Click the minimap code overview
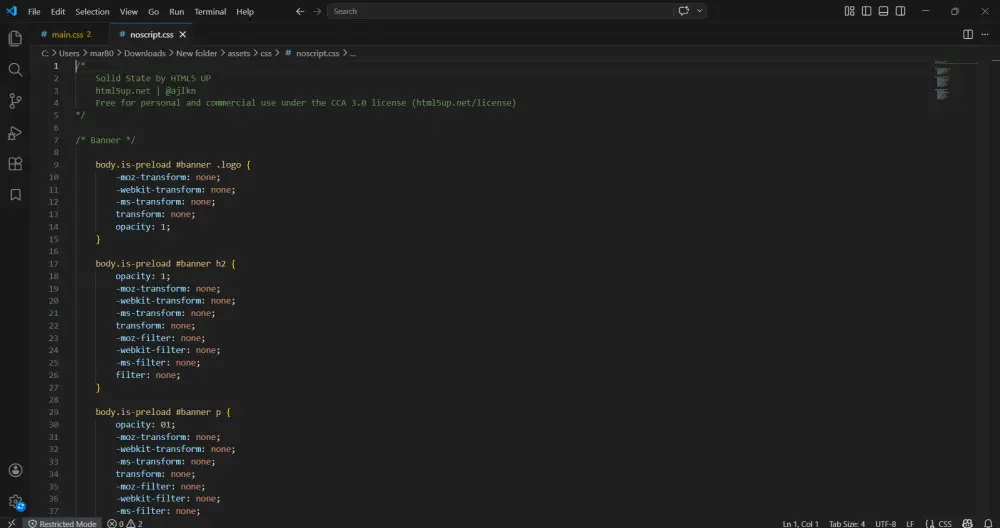Screen dimensions: 1000x528 pos(942,81)
